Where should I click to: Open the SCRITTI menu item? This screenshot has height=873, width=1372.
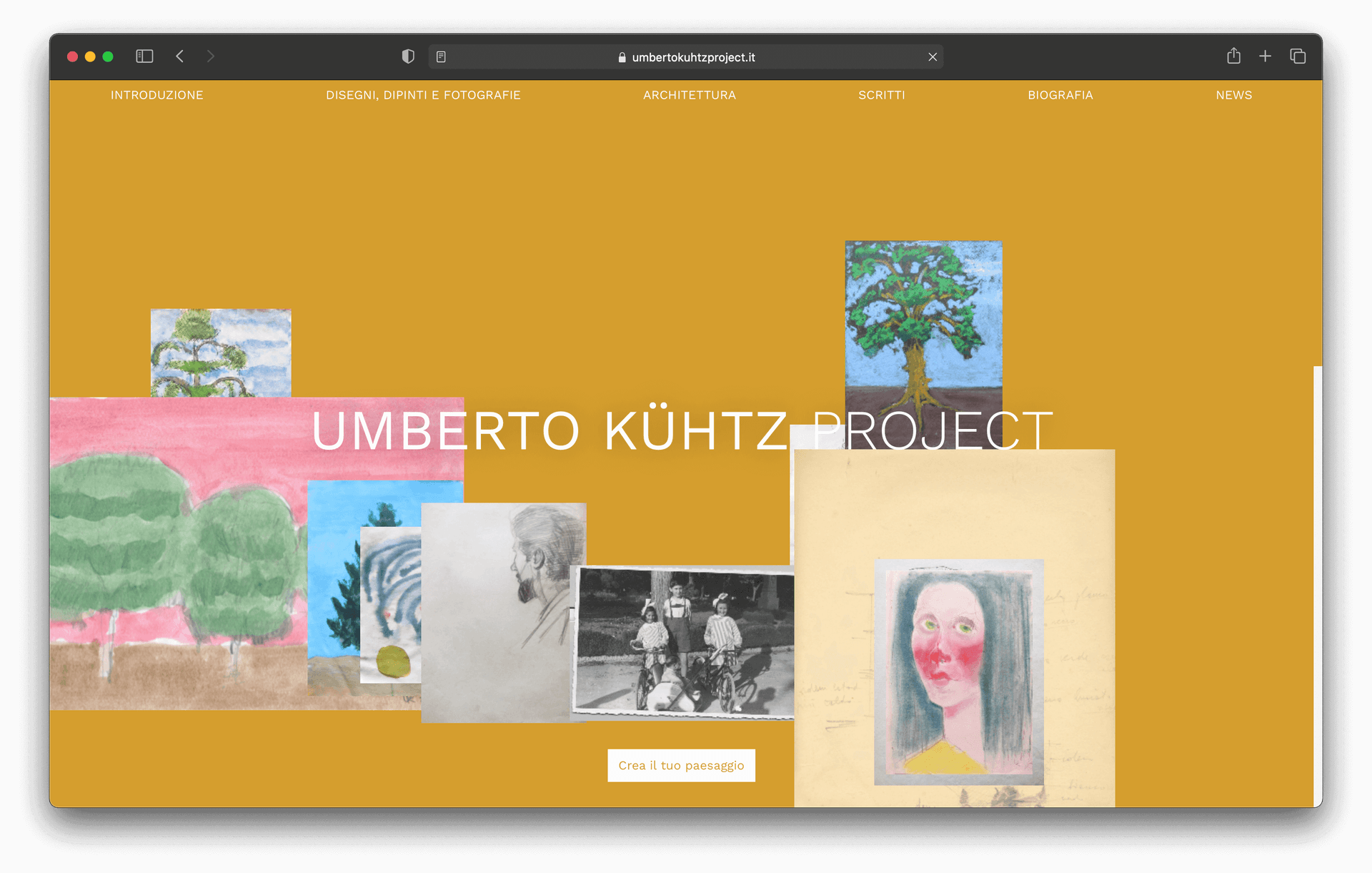click(x=882, y=95)
